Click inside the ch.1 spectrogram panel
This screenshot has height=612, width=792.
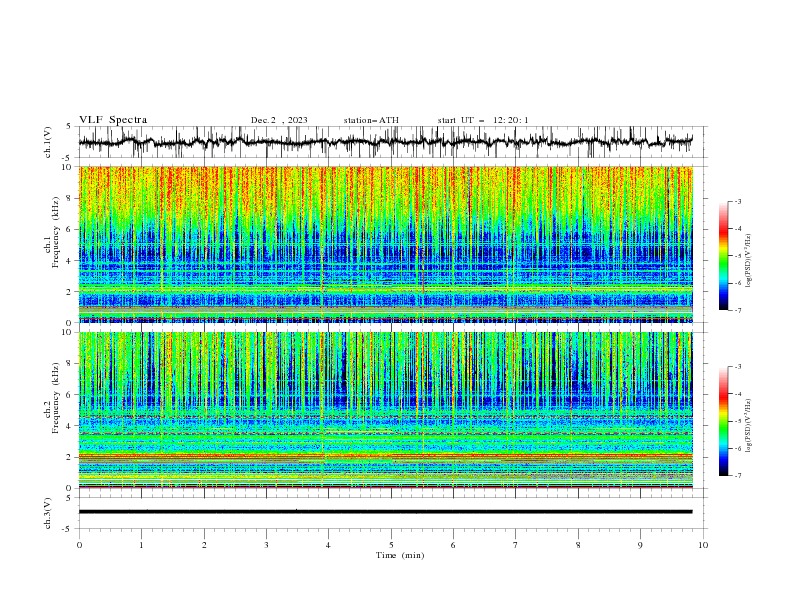tap(385, 244)
